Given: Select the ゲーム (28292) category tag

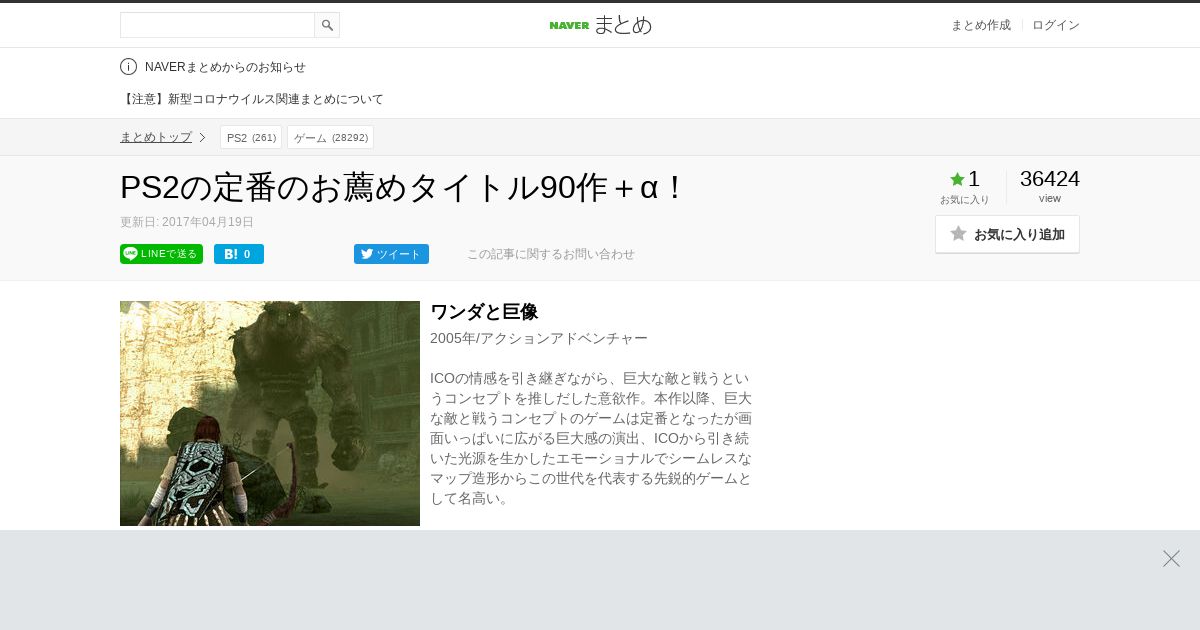Looking at the screenshot, I should tap(330, 137).
